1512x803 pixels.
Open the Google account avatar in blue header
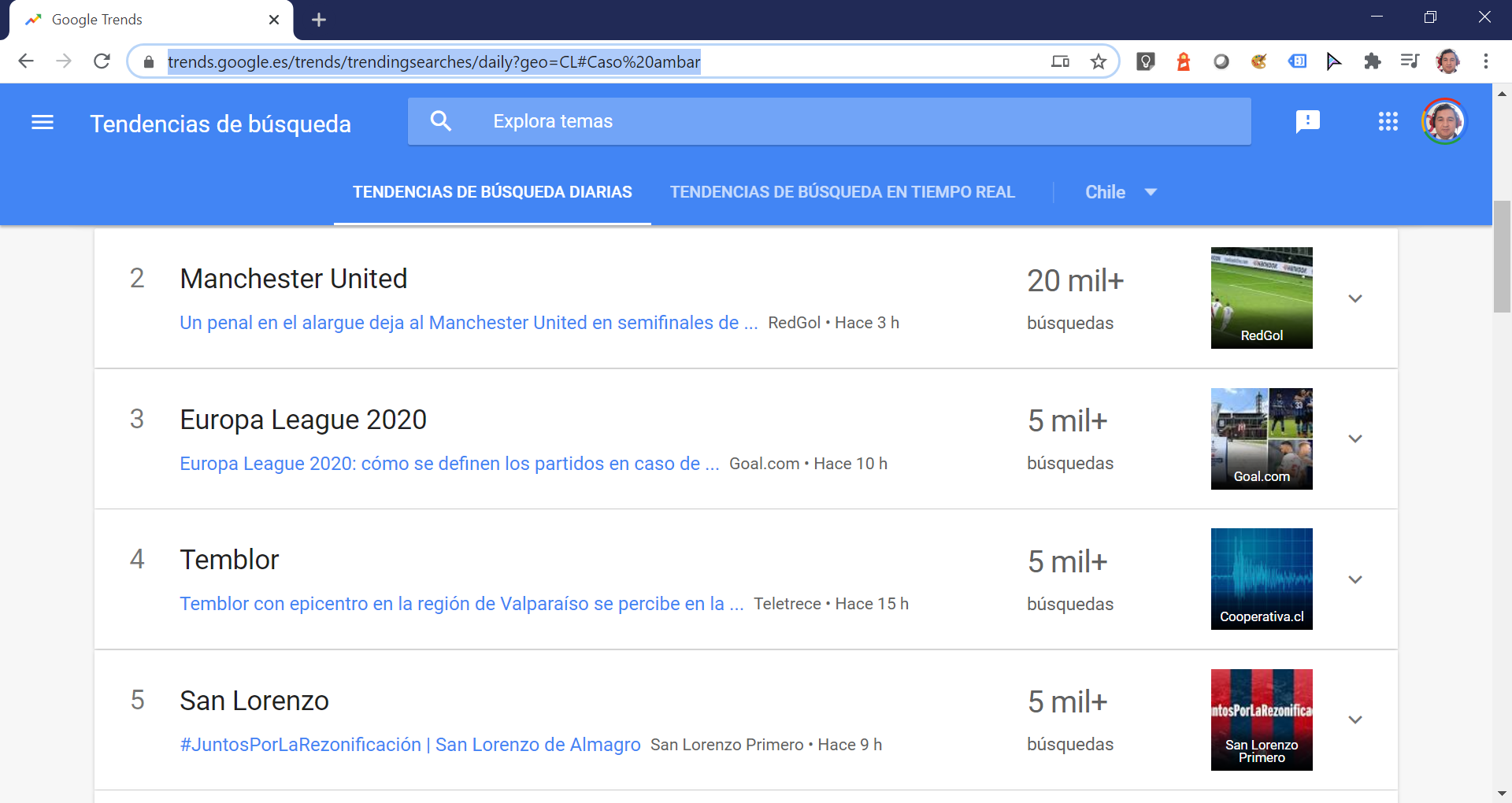pyautogui.click(x=1444, y=121)
